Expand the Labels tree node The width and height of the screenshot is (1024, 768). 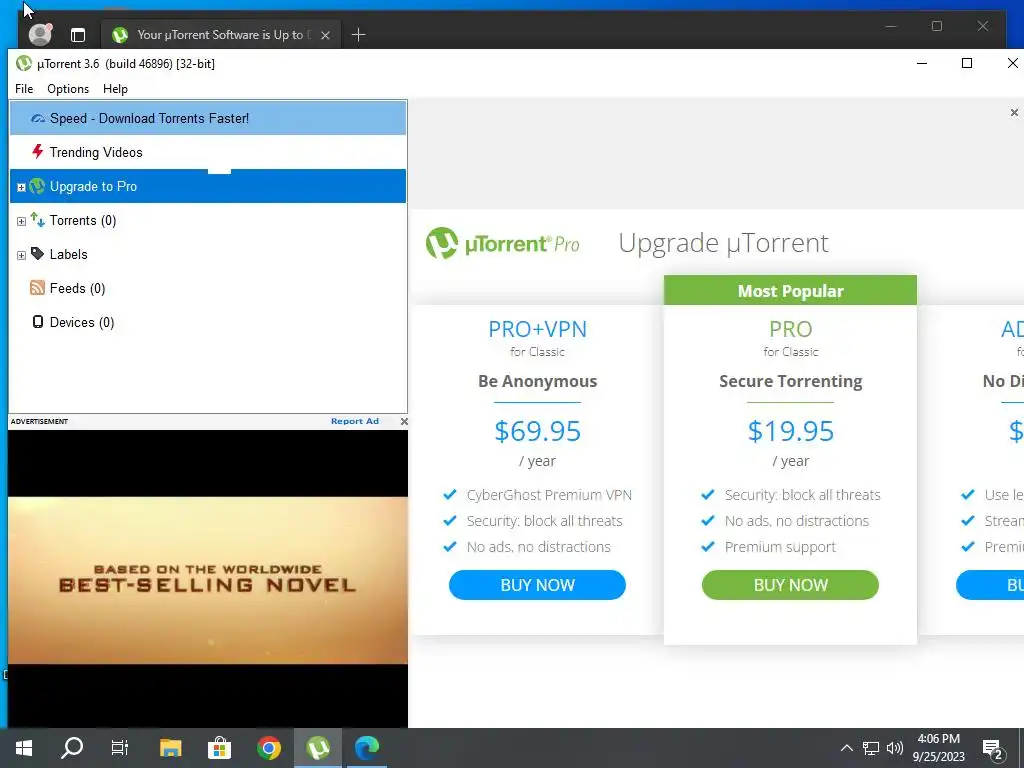(x=21, y=255)
